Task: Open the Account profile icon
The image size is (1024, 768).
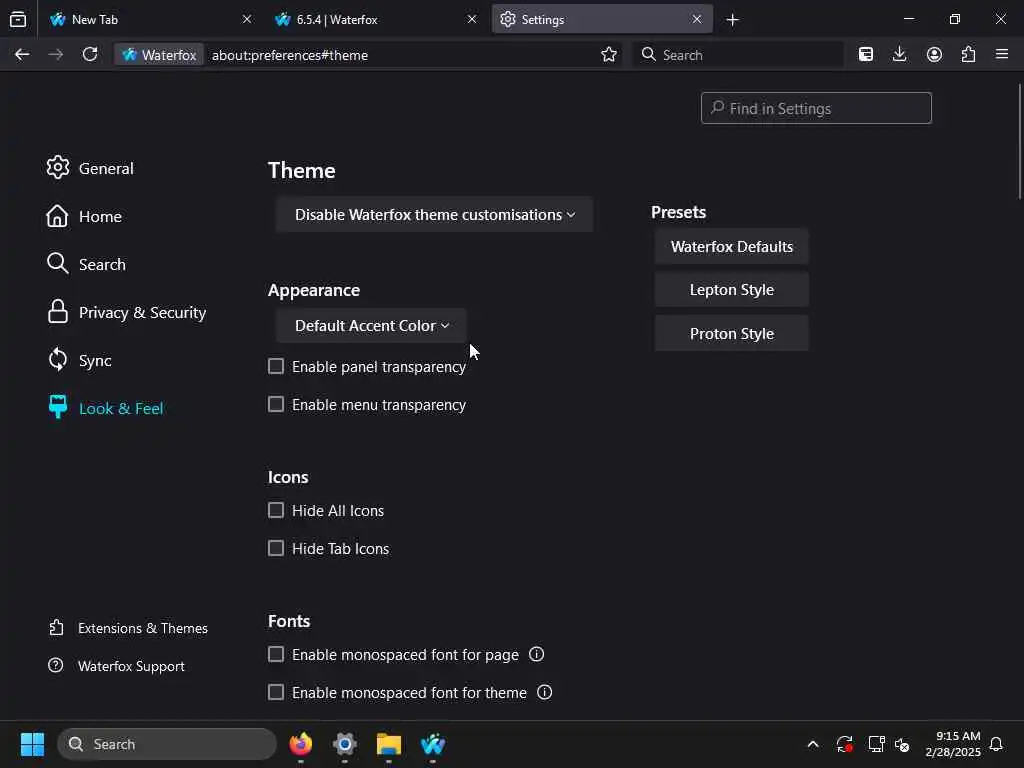Action: pyautogui.click(x=934, y=55)
